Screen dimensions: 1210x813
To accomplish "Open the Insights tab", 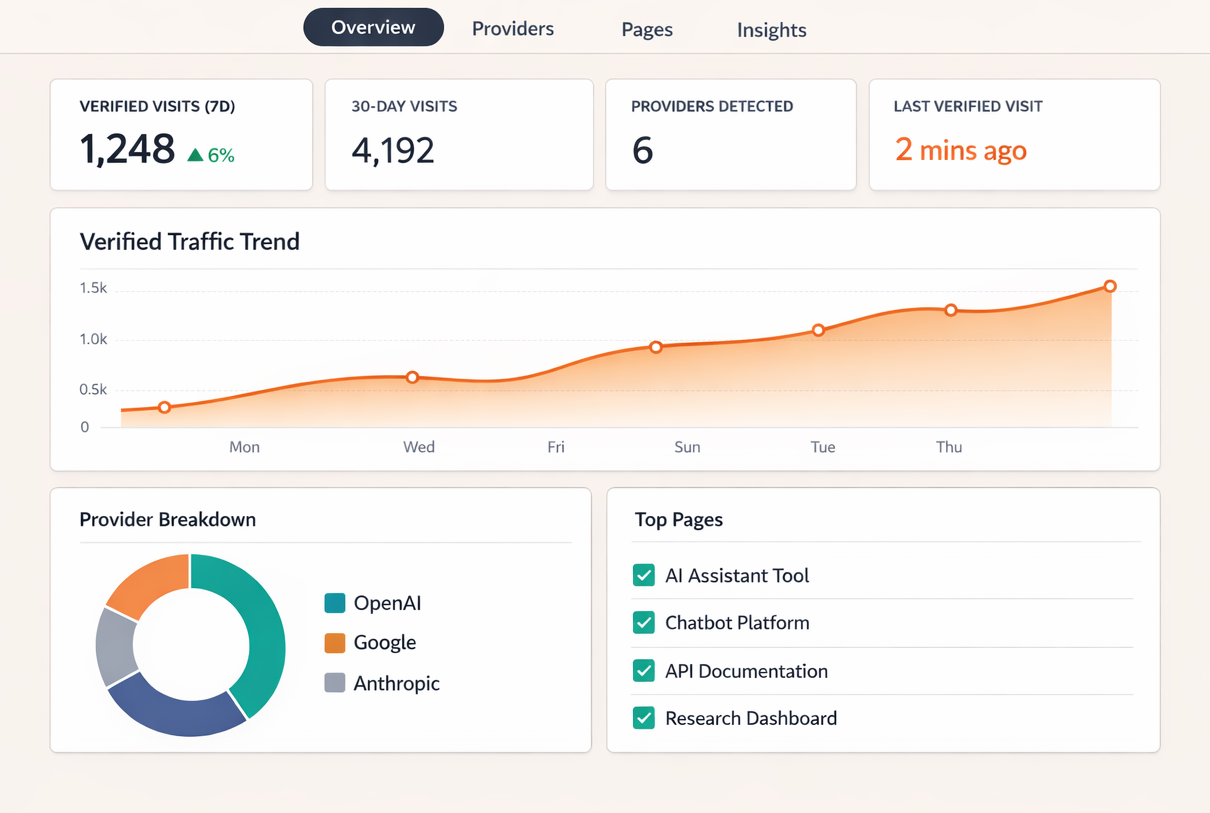I will pyautogui.click(x=771, y=29).
